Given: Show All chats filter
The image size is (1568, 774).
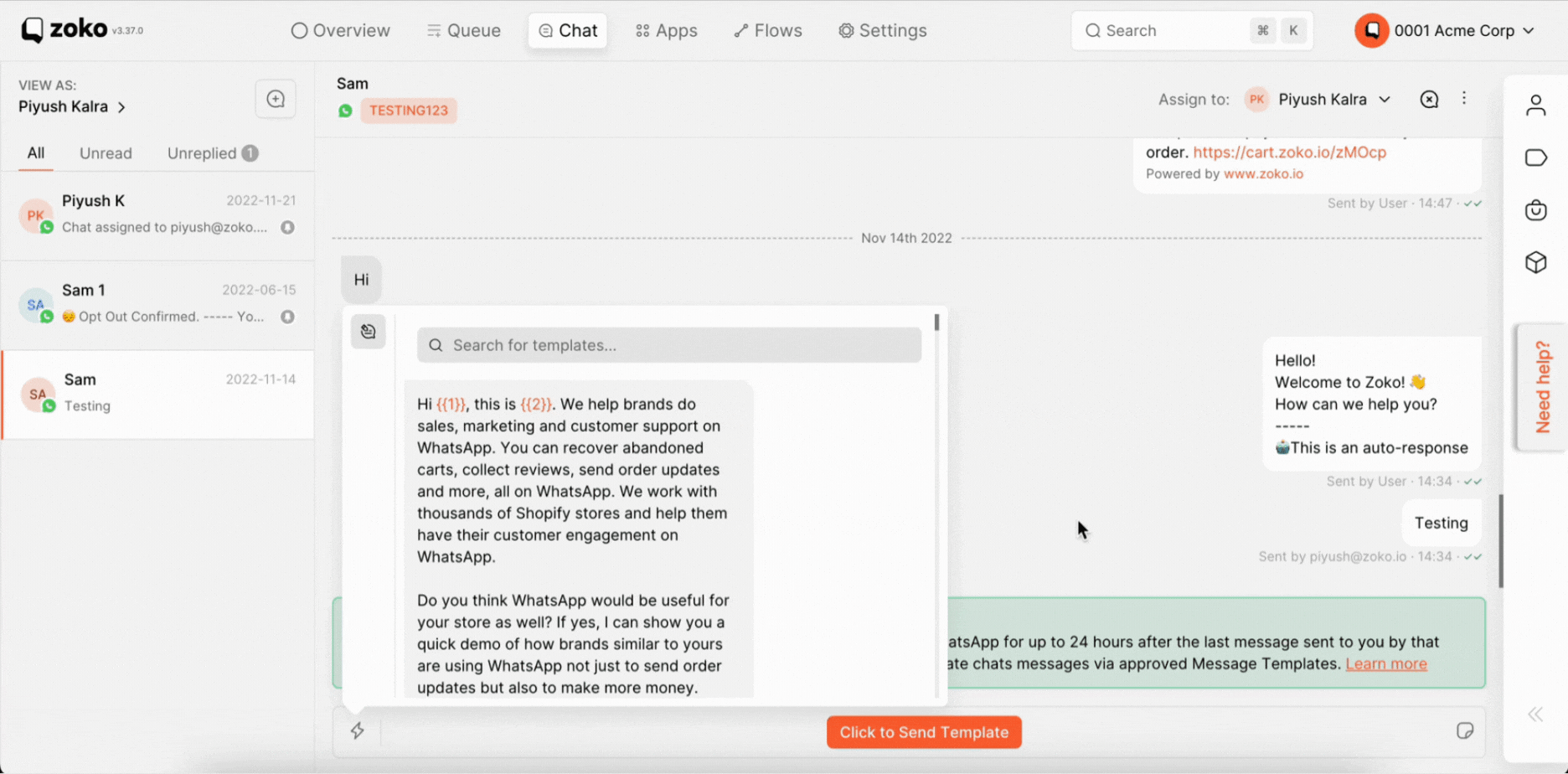Looking at the screenshot, I should point(36,153).
